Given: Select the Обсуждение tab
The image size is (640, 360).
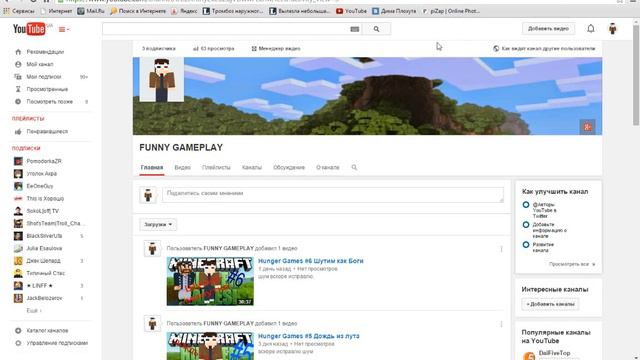Looking at the screenshot, I should coord(289,167).
